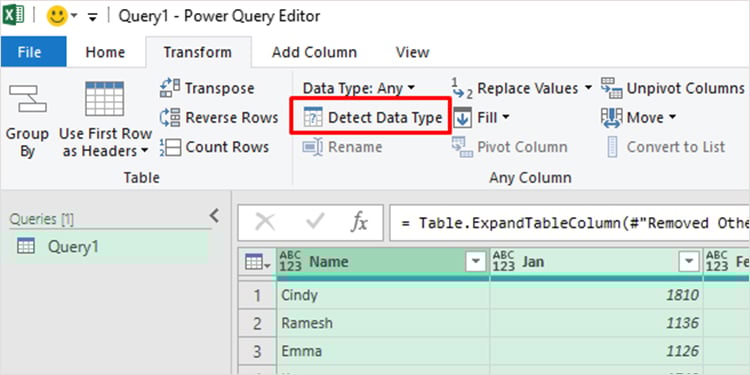
Task: Use First Row as Headers button
Action: (x=105, y=119)
